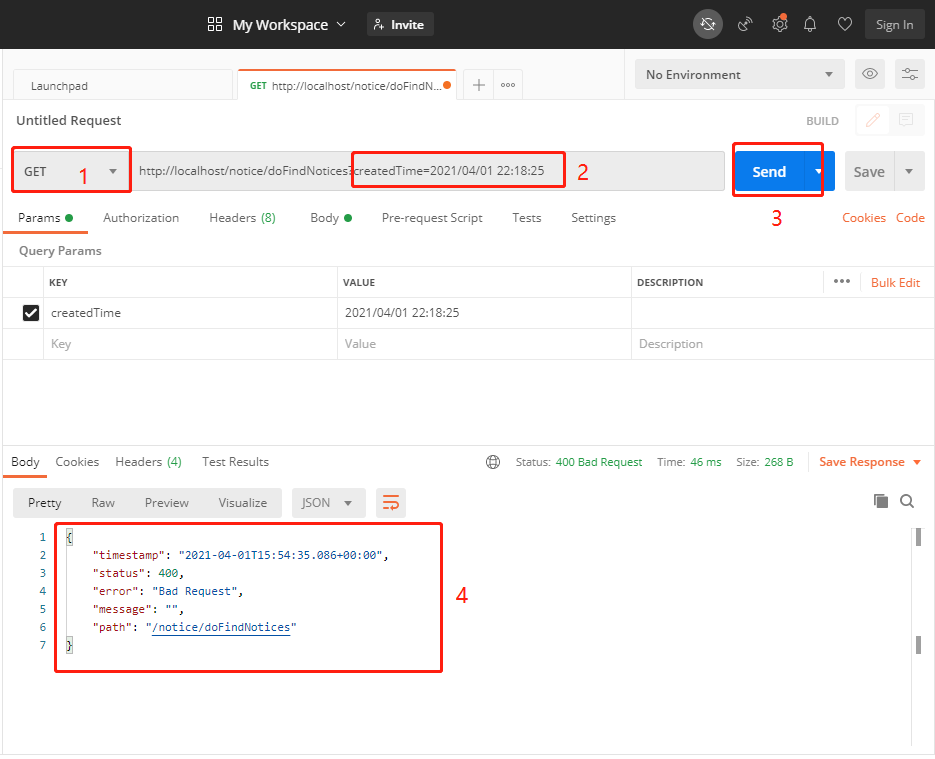This screenshot has height=759, width=935.
Task: Open manage environments sliders icon
Action: tap(909, 74)
